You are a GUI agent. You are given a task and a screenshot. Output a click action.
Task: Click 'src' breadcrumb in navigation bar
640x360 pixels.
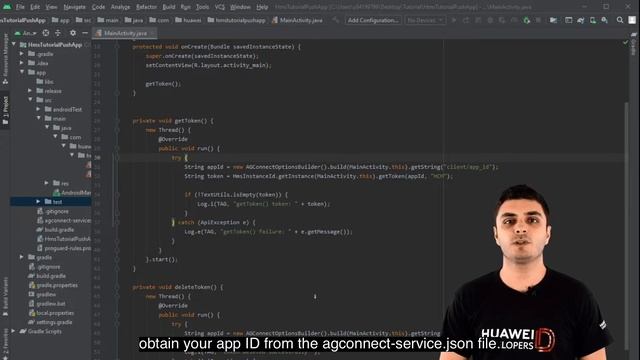(x=84, y=20)
